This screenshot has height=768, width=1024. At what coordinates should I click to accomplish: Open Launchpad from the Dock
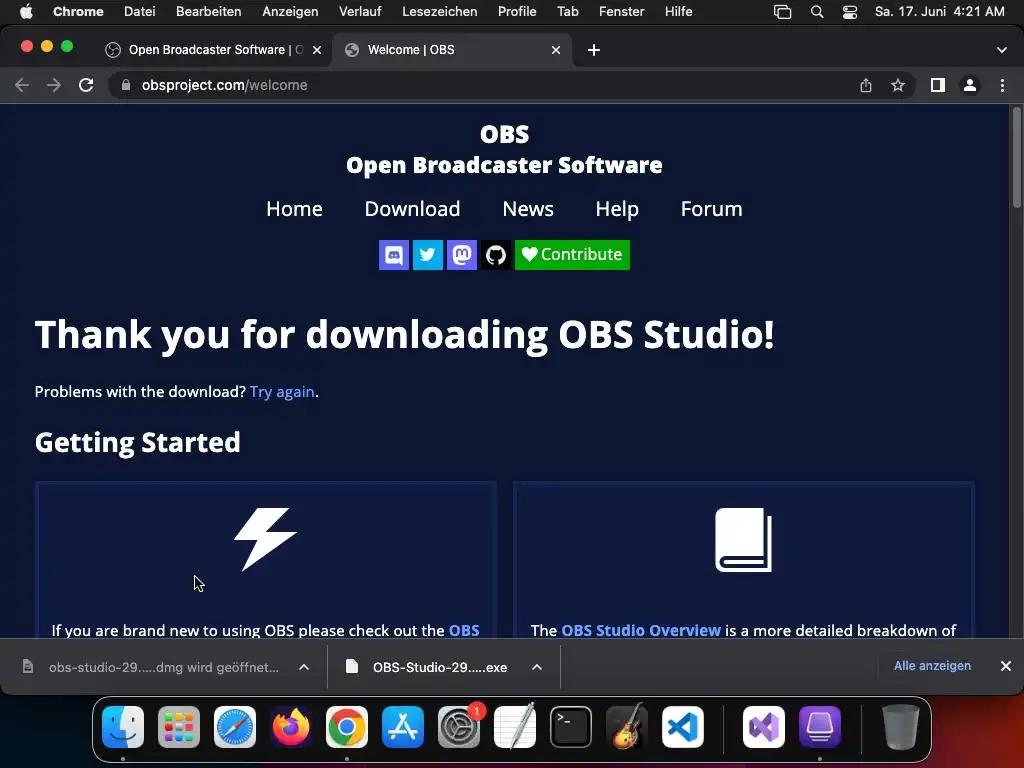[x=179, y=727]
